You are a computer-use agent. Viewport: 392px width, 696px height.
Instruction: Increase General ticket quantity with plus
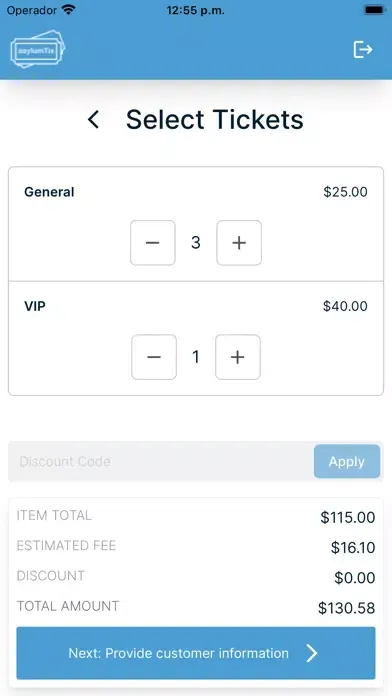point(239,243)
